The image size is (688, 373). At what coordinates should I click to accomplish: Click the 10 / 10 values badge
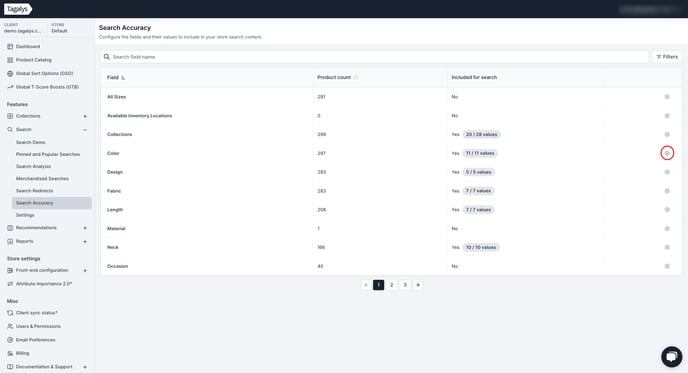tap(481, 247)
